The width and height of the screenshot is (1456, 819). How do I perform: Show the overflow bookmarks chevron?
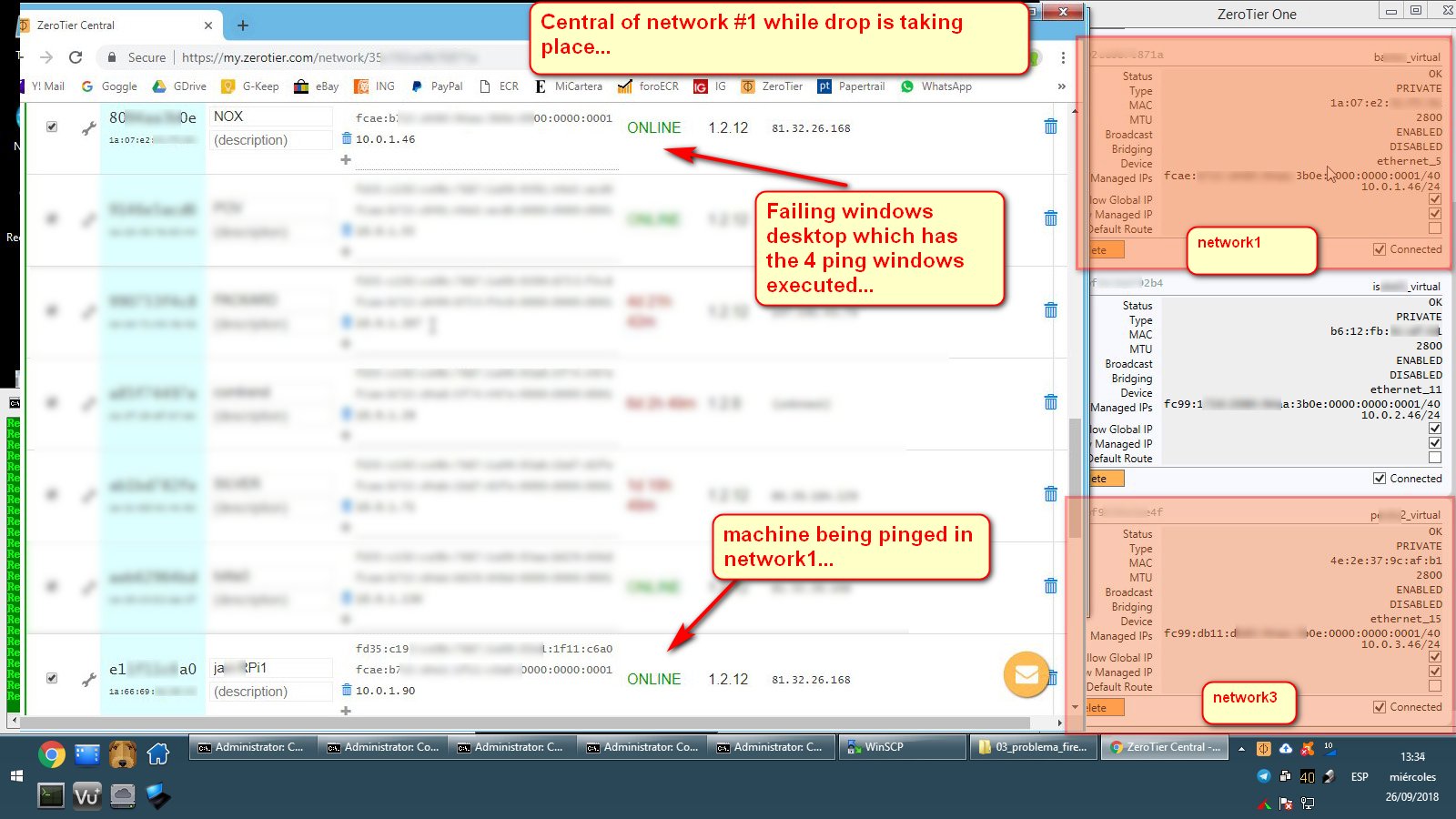tap(1061, 86)
